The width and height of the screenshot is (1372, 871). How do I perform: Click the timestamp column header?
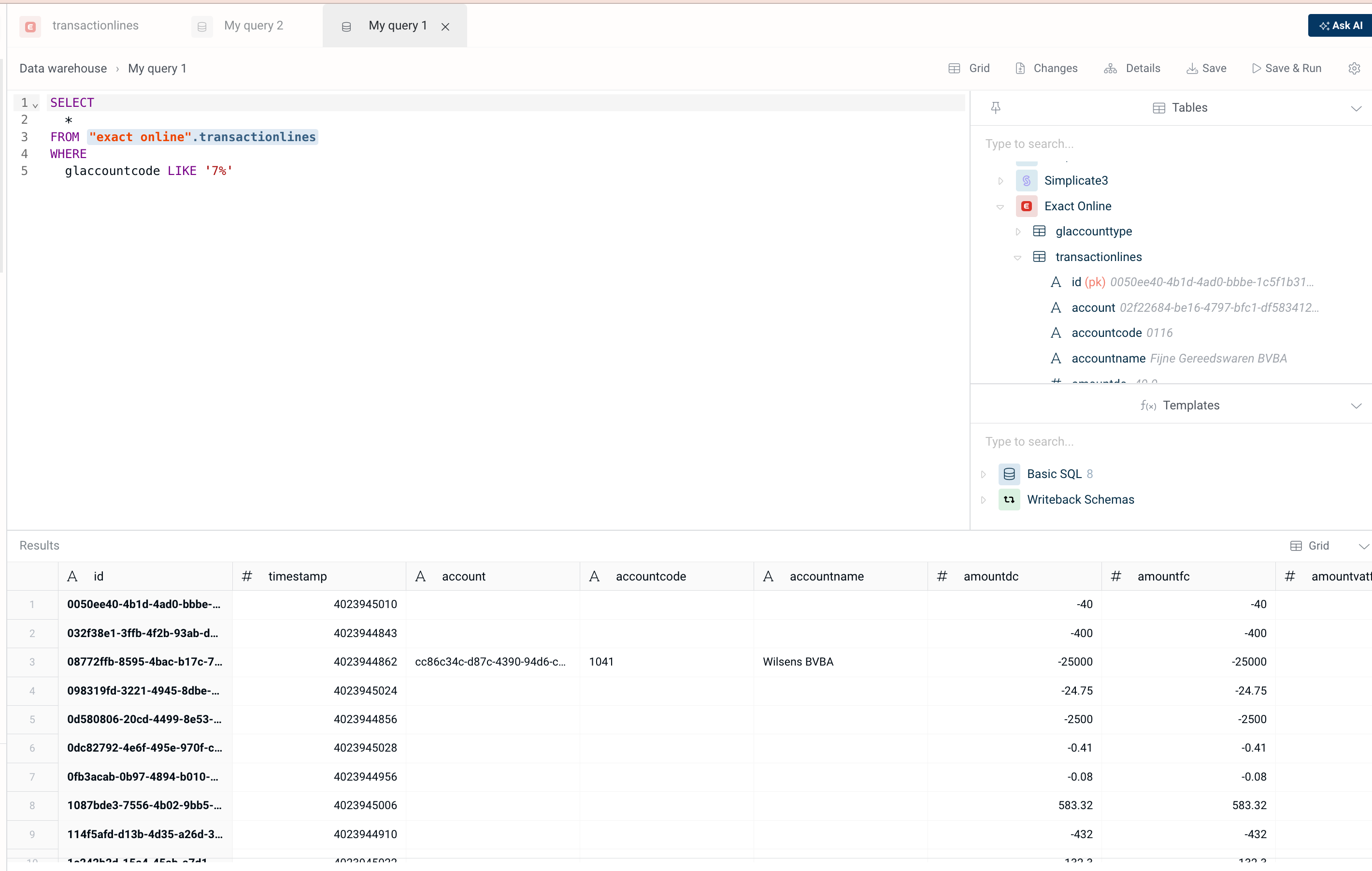coord(319,576)
